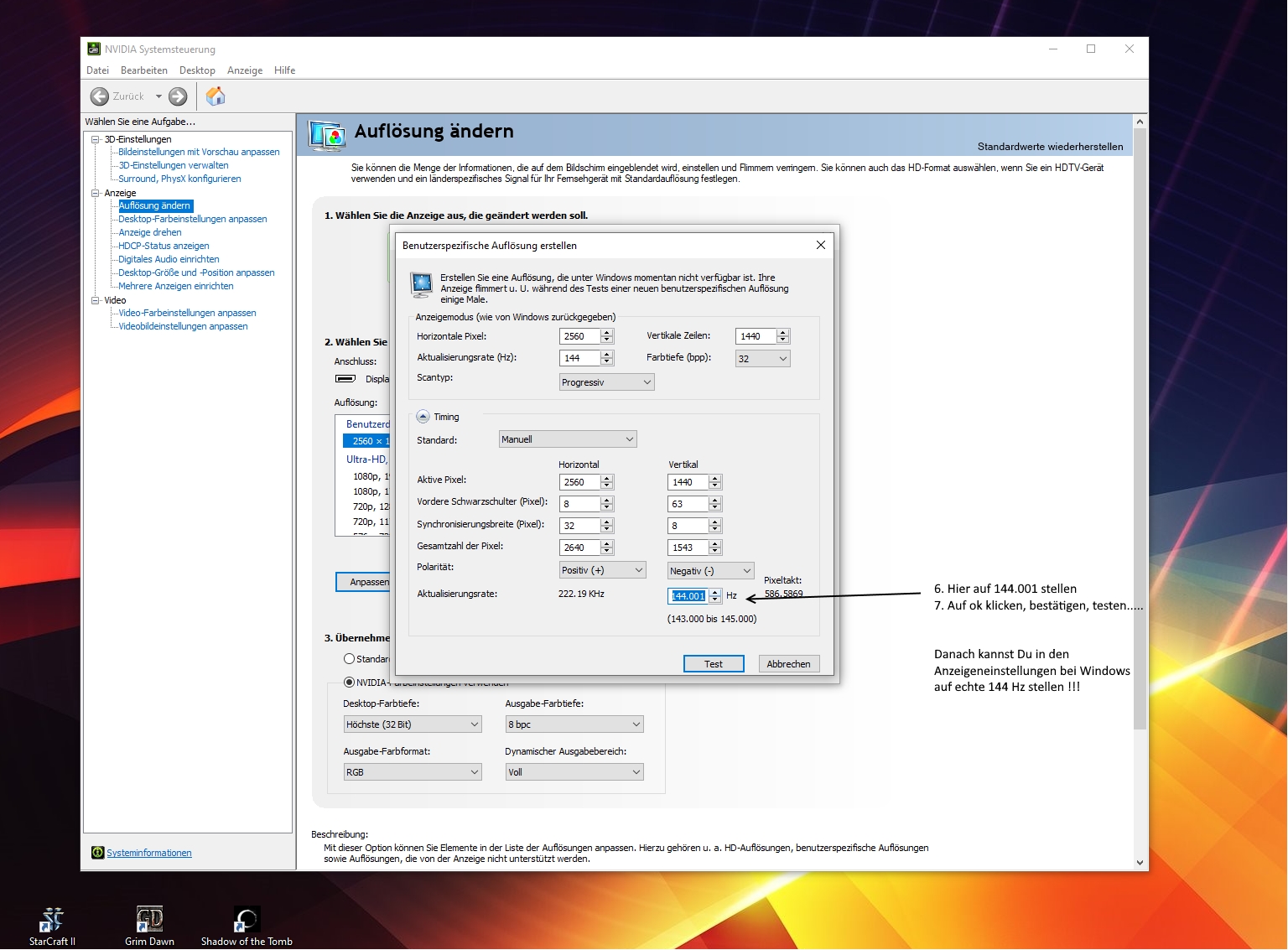Screen dimensions: 1288x950
Task: Select Surround, PhysX konfigurieren item
Action: coord(179,179)
